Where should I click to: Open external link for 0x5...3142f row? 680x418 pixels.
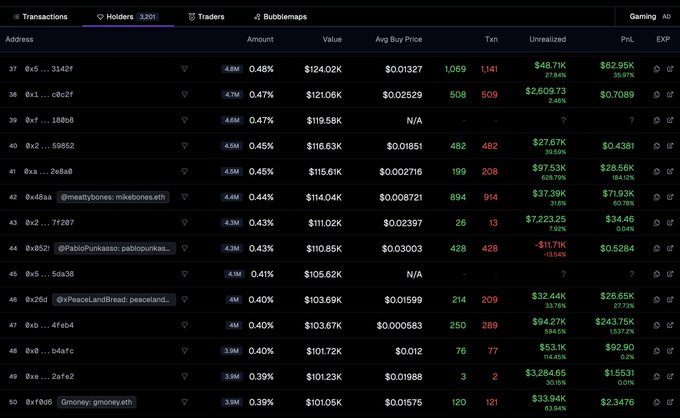(670, 69)
